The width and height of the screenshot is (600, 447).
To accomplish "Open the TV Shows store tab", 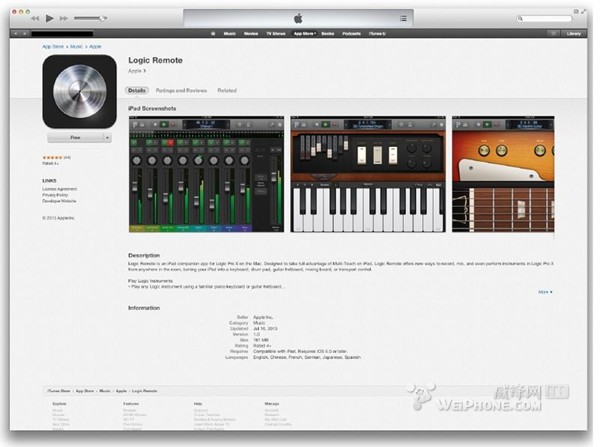I will [276, 34].
